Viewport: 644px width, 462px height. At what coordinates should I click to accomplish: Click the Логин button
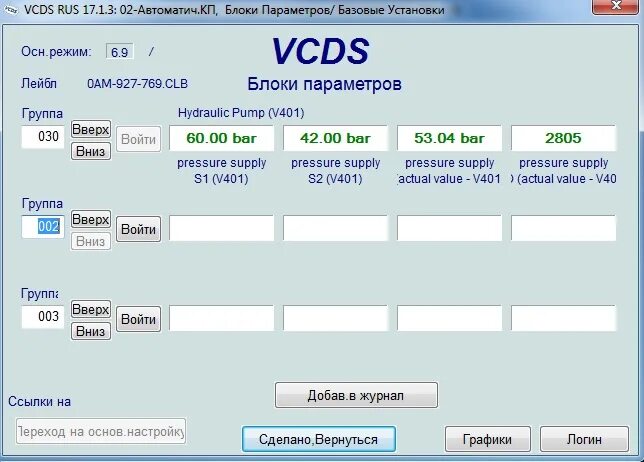584,439
